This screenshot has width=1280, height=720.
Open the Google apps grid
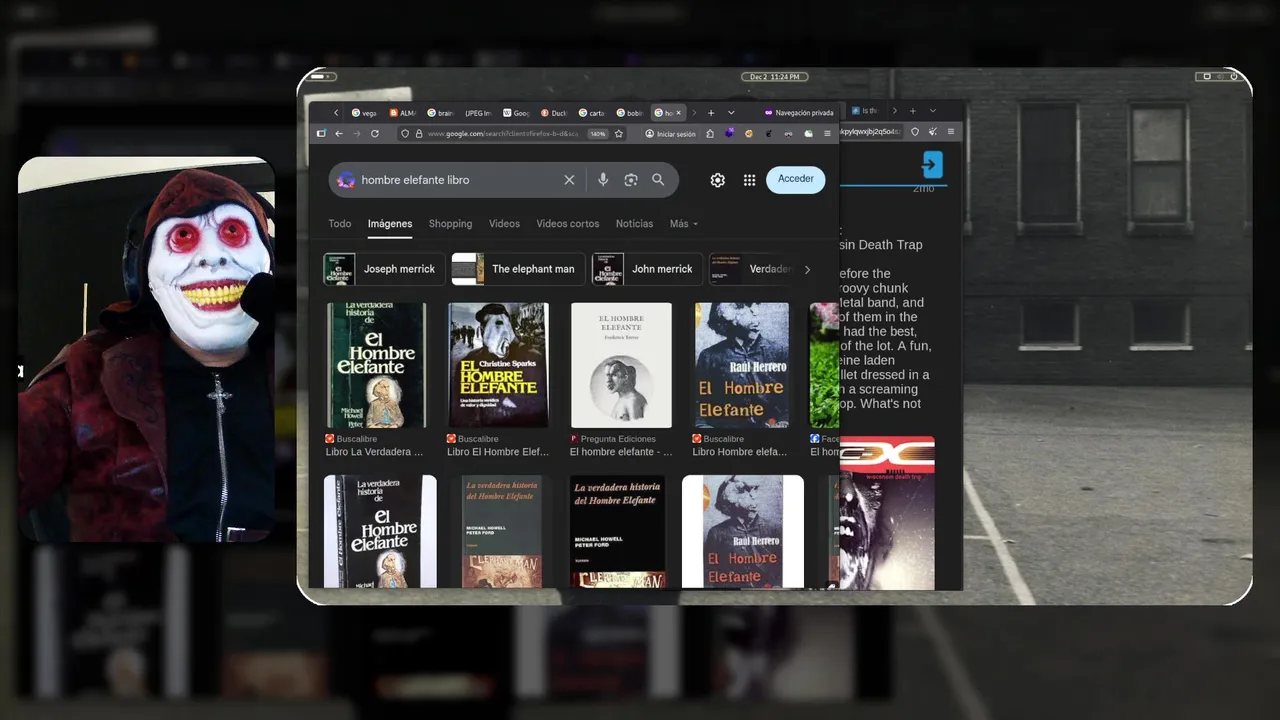749,180
